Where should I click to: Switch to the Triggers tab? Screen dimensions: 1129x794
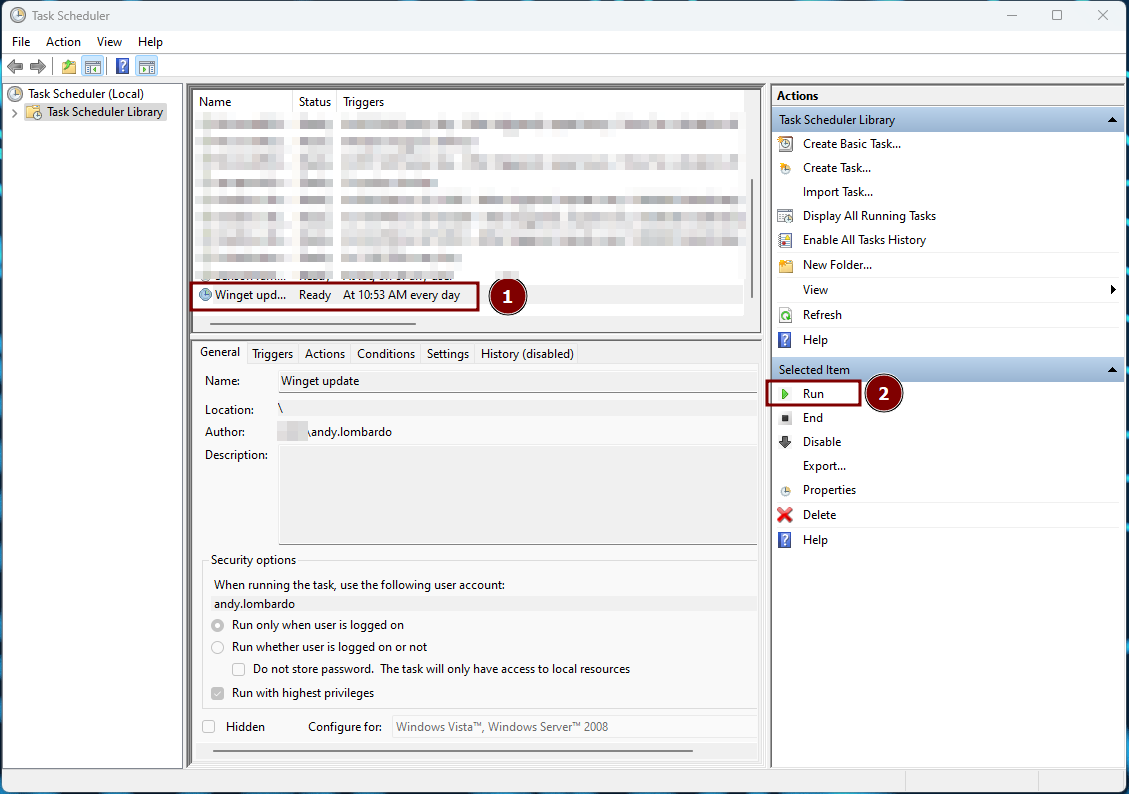click(x=272, y=354)
